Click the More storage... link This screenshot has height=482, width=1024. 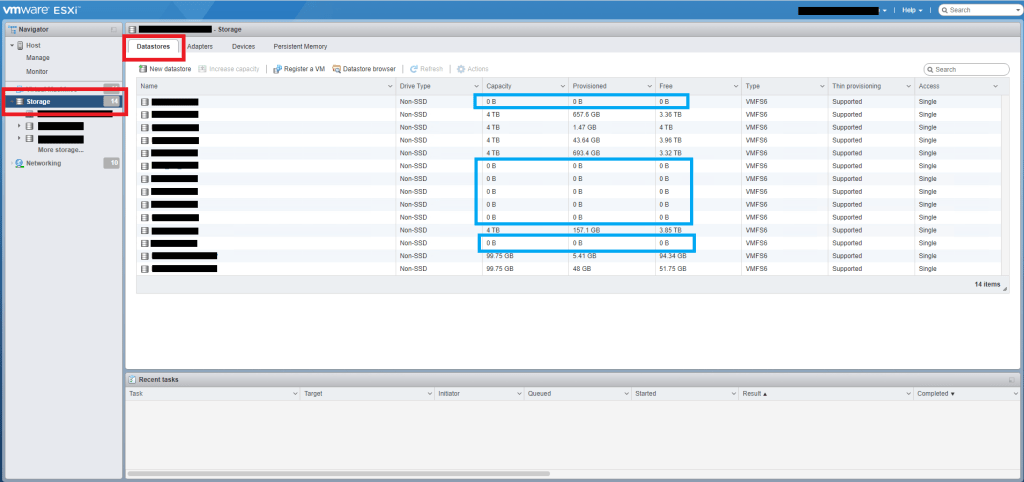61,150
